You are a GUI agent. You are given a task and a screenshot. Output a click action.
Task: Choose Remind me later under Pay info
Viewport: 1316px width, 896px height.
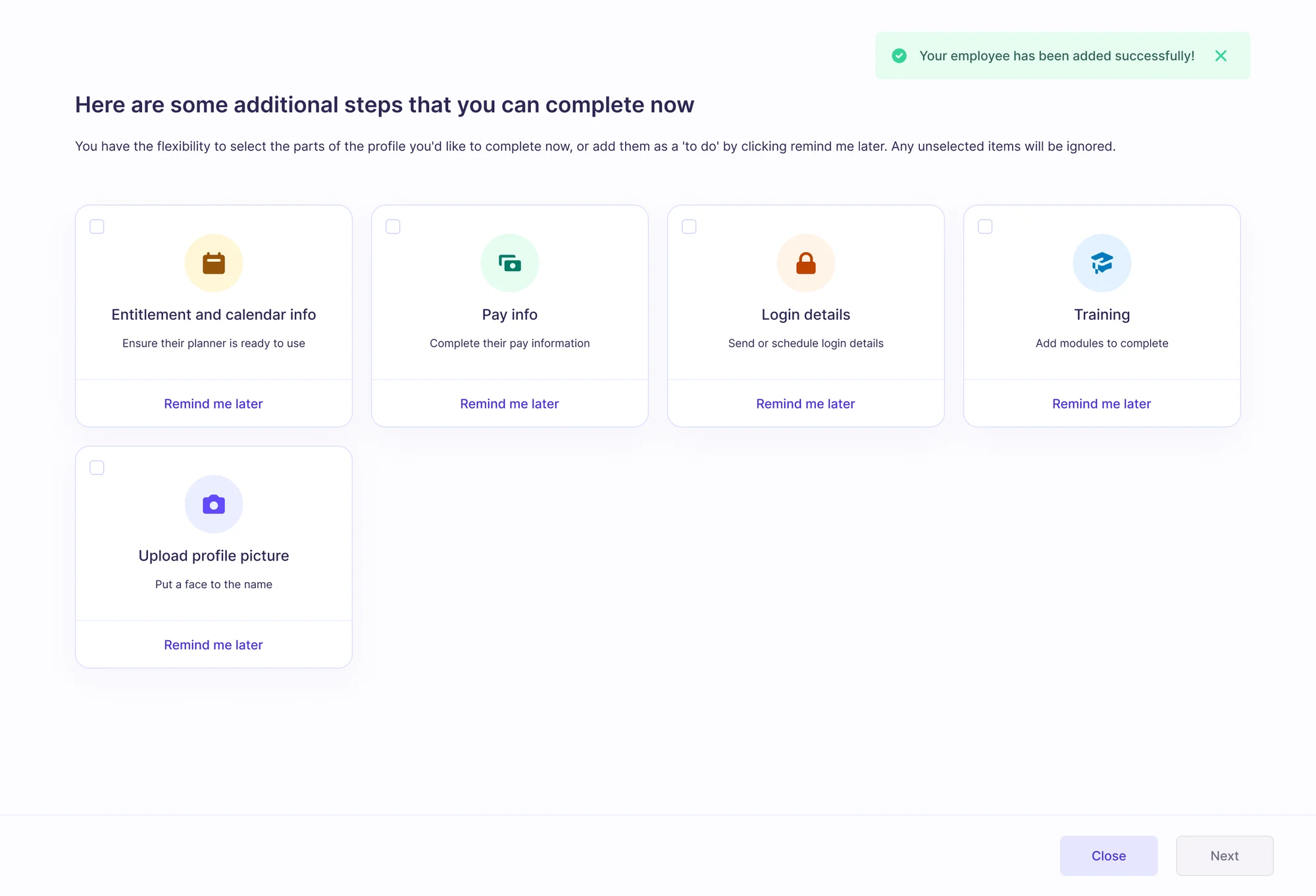509,404
